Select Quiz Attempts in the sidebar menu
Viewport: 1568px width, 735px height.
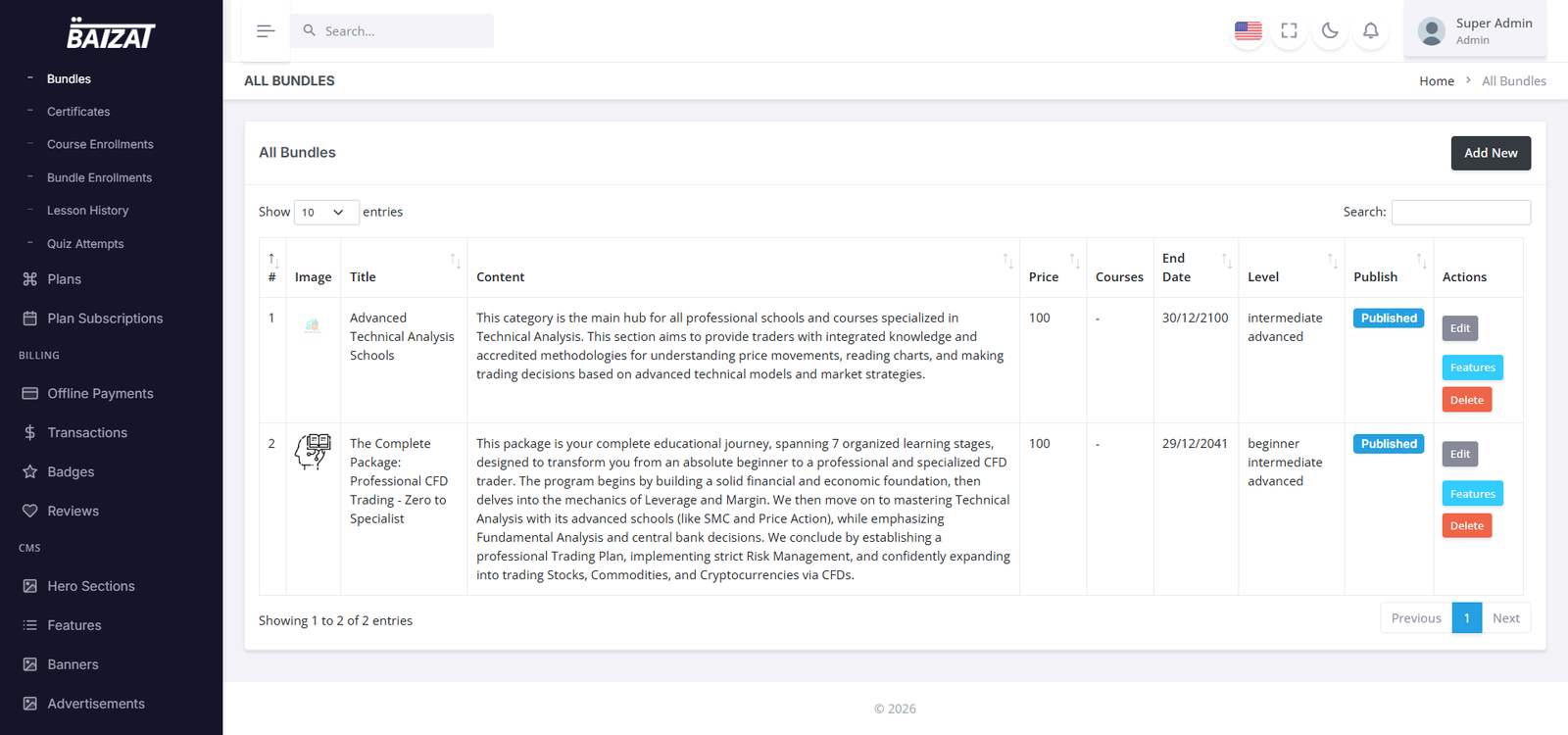pos(85,244)
